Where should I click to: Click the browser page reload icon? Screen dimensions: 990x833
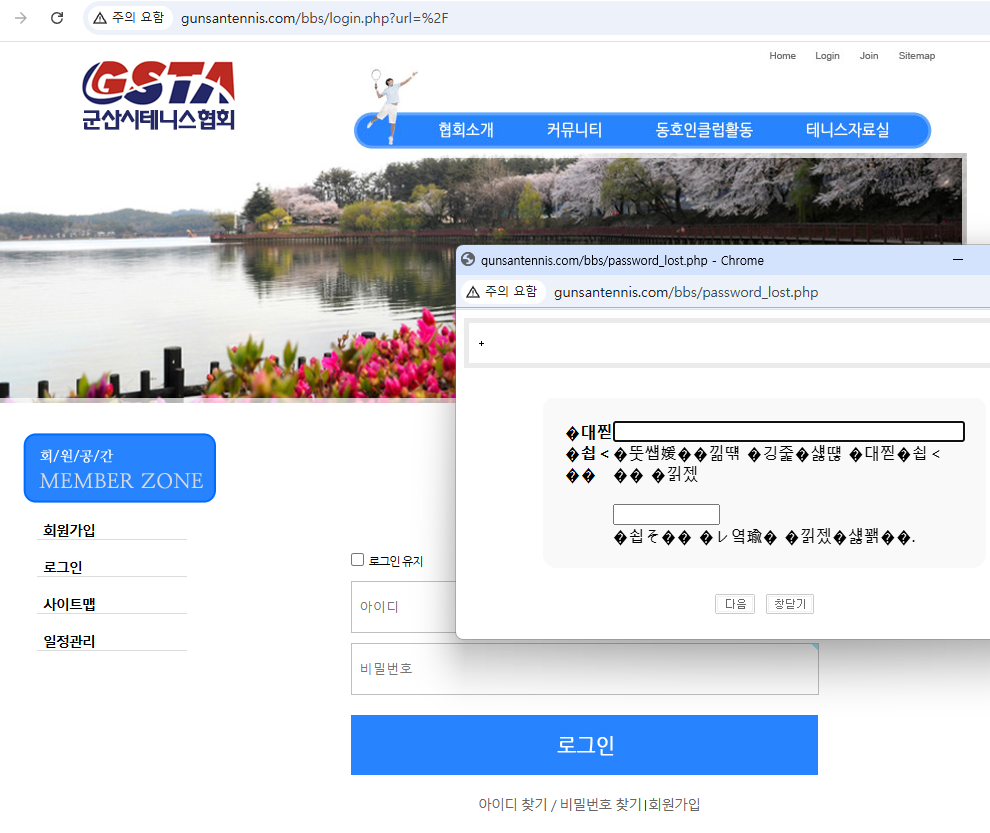coord(57,18)
